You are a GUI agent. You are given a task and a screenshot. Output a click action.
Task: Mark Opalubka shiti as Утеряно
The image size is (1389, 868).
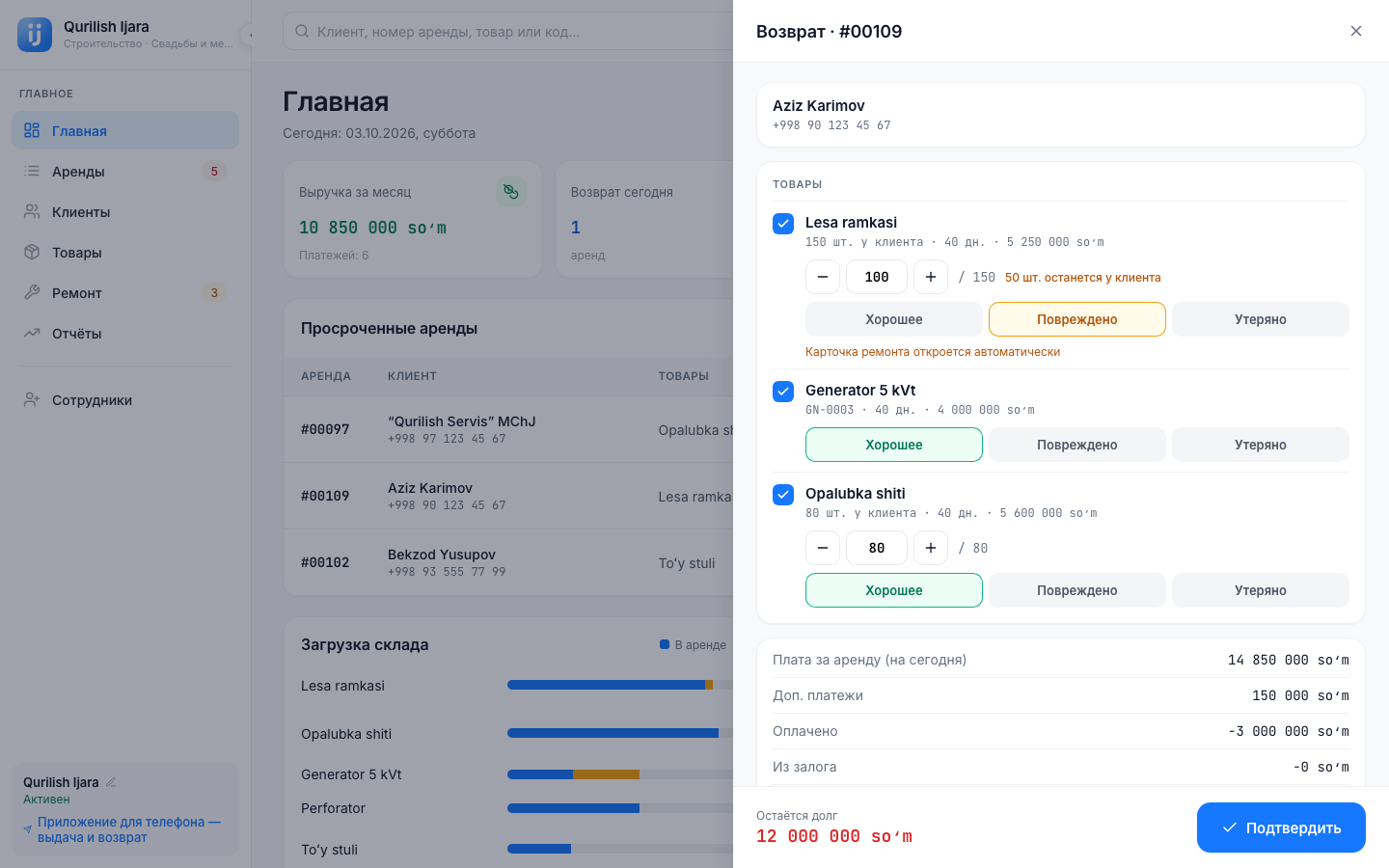tap(1261, 590)
